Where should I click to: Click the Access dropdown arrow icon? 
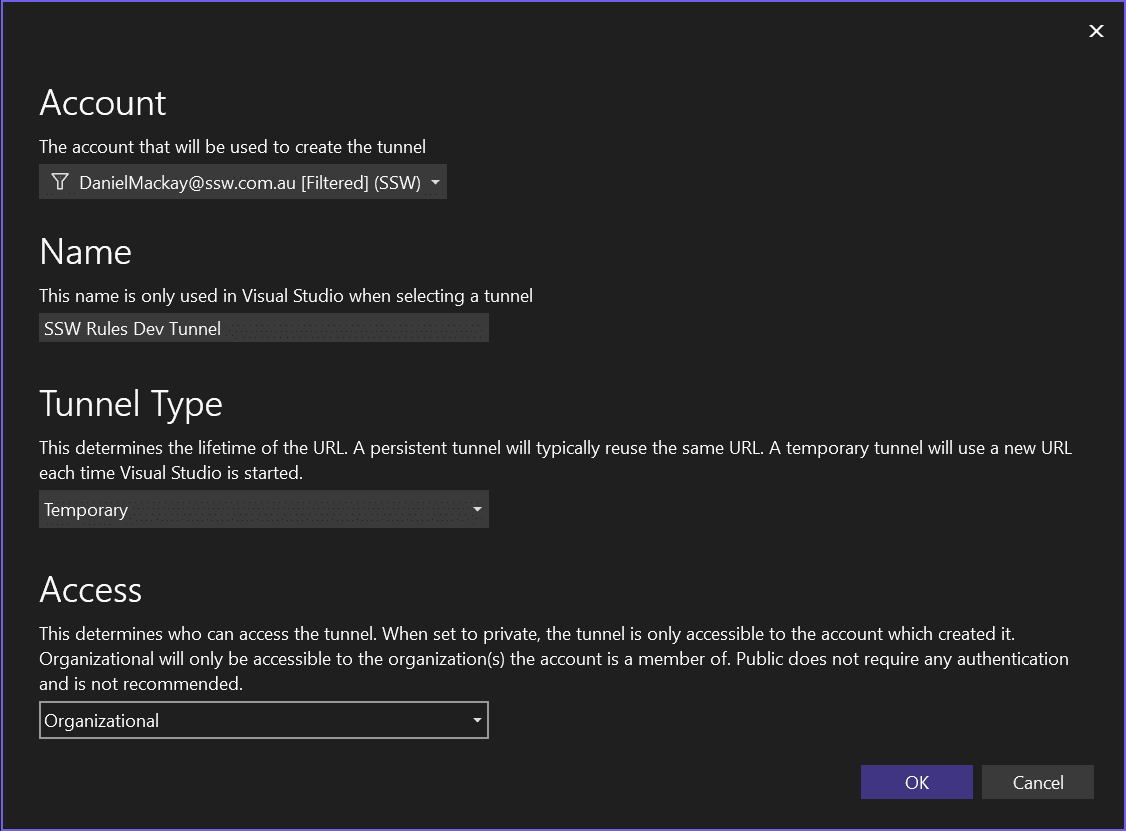click(x=477, y=720)
